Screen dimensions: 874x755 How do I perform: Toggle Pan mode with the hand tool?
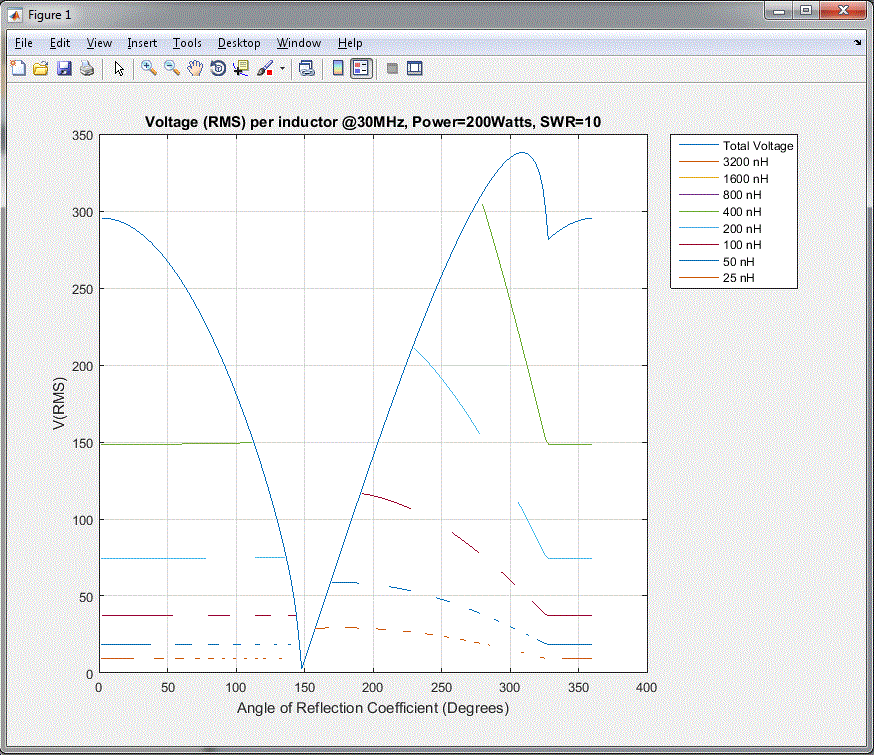pyautogui.click(x=196, y=68)
